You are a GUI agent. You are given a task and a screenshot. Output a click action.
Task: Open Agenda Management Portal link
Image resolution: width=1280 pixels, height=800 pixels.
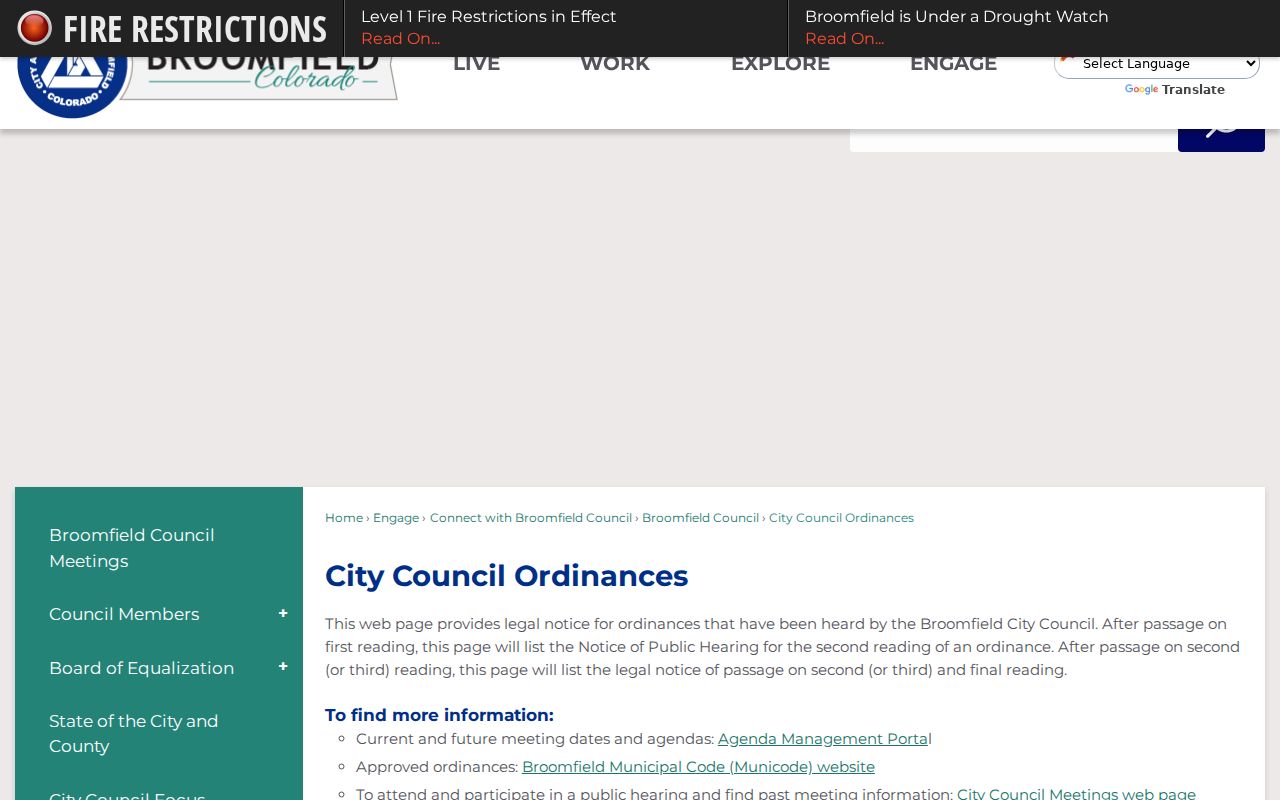click(824, 739)
